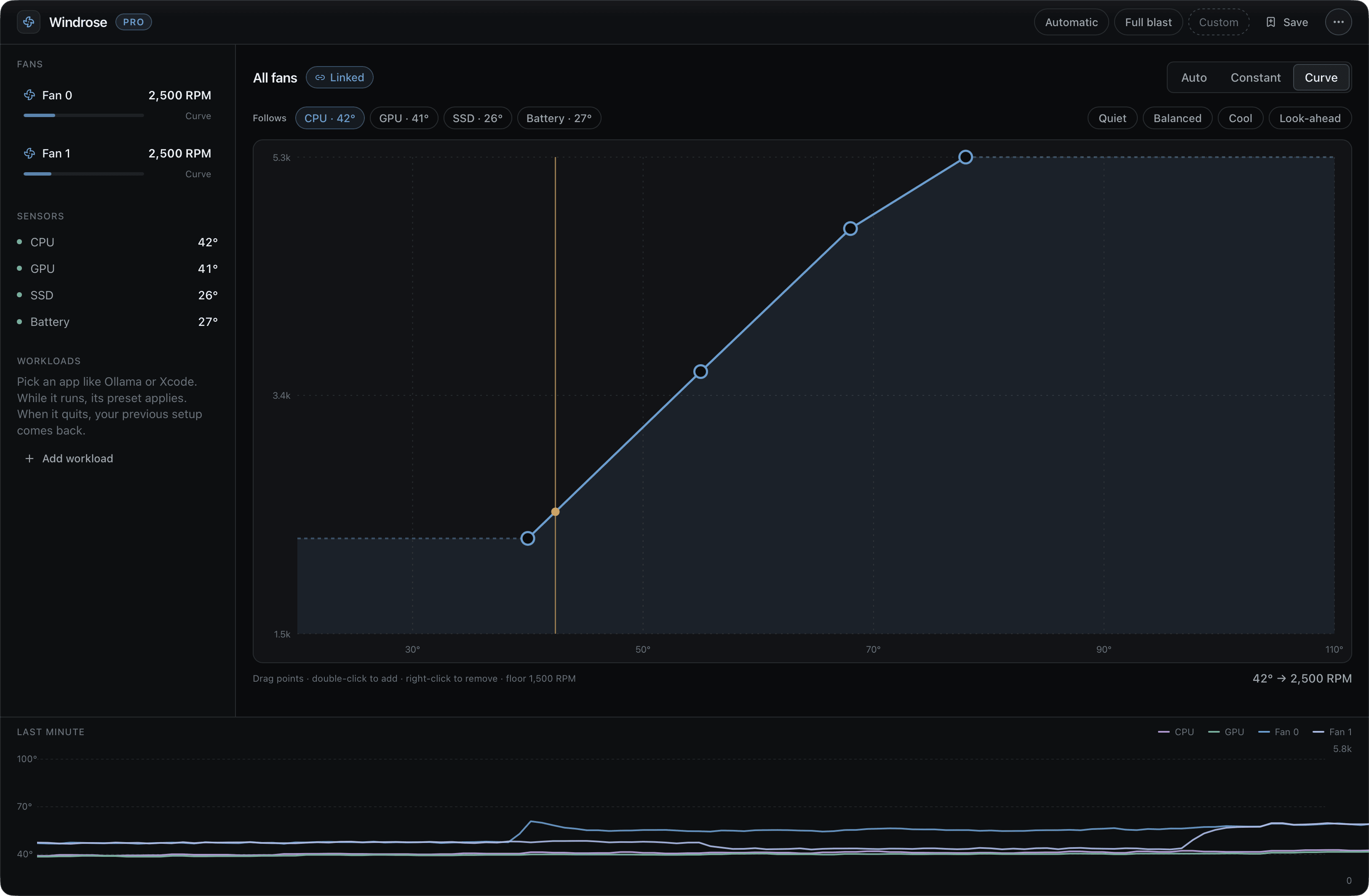Toggle the CPU legend in Last Minute
The height and width of the screenshot is (896, 1369).
[x=1176, y=731]
